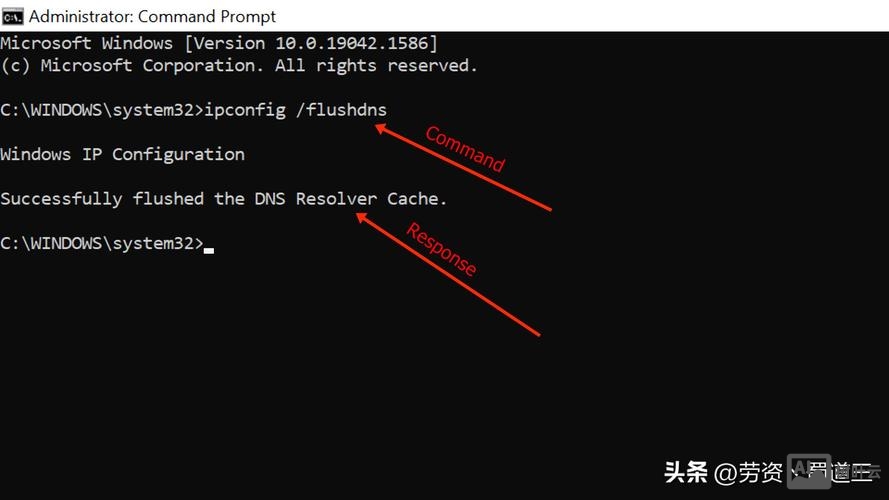The height and width of the screenshot is (500, 889).
Task: Click the version number 10.0.19042.1586
Action: click(x=352, y=43)
